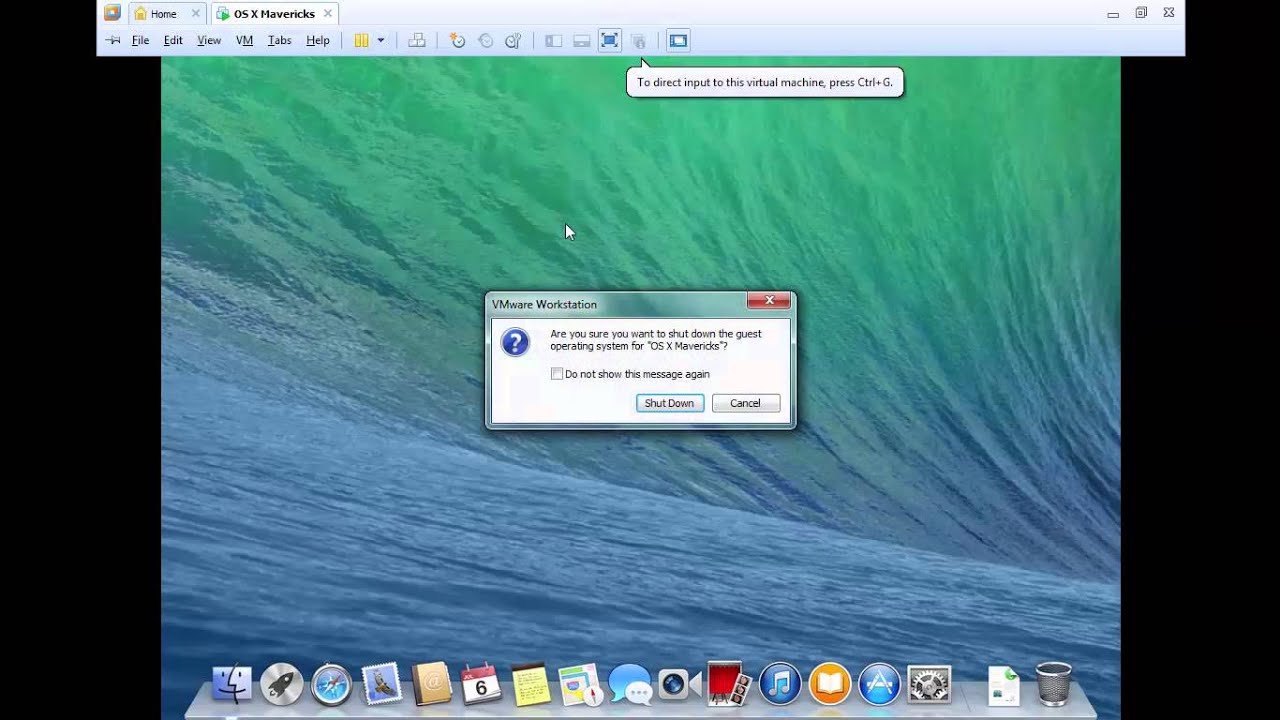Close the VMware Workstation dialog
Viewport: 1280px width, 720px height.
769,300
